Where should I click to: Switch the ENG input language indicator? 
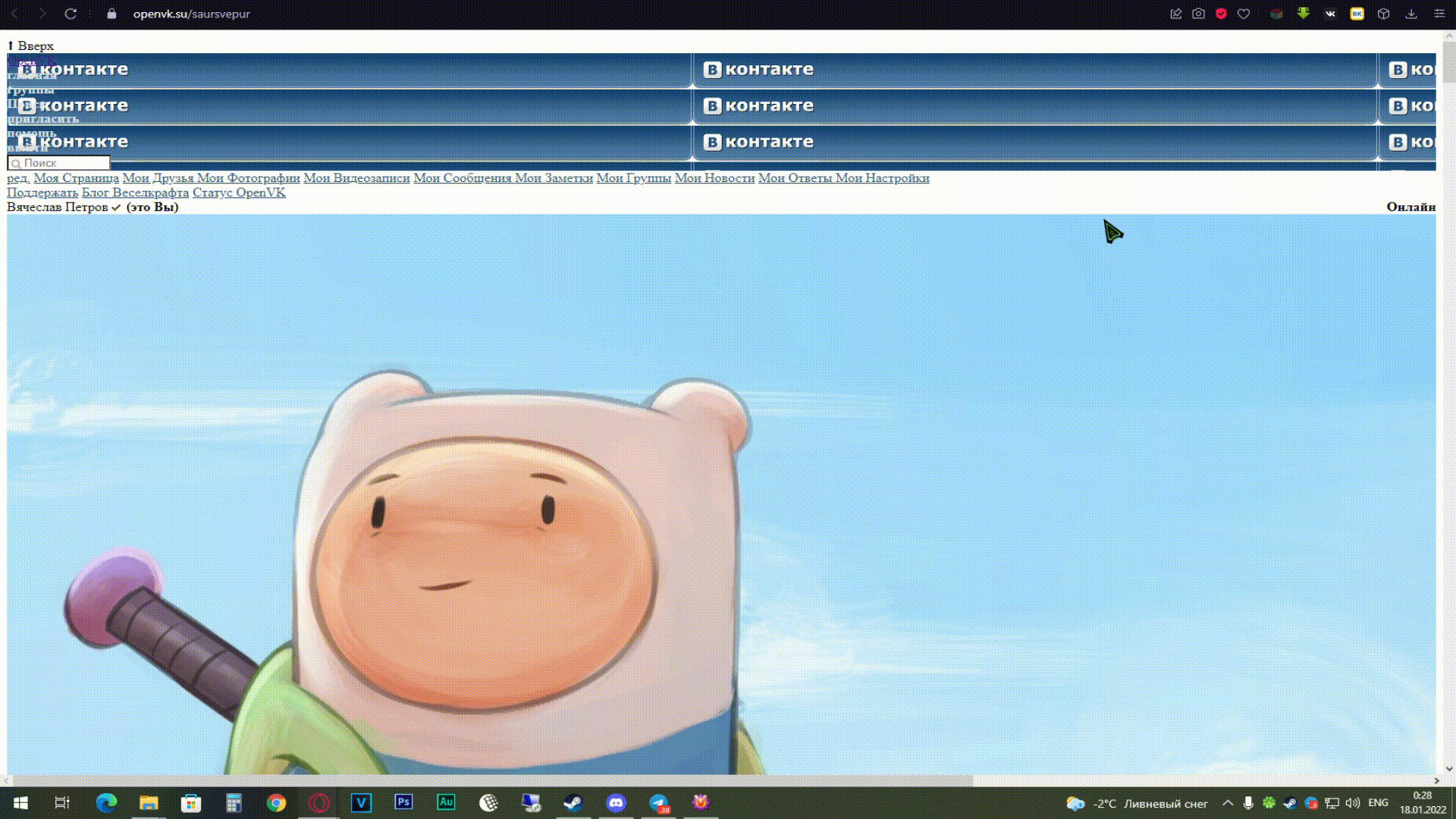1378,803
